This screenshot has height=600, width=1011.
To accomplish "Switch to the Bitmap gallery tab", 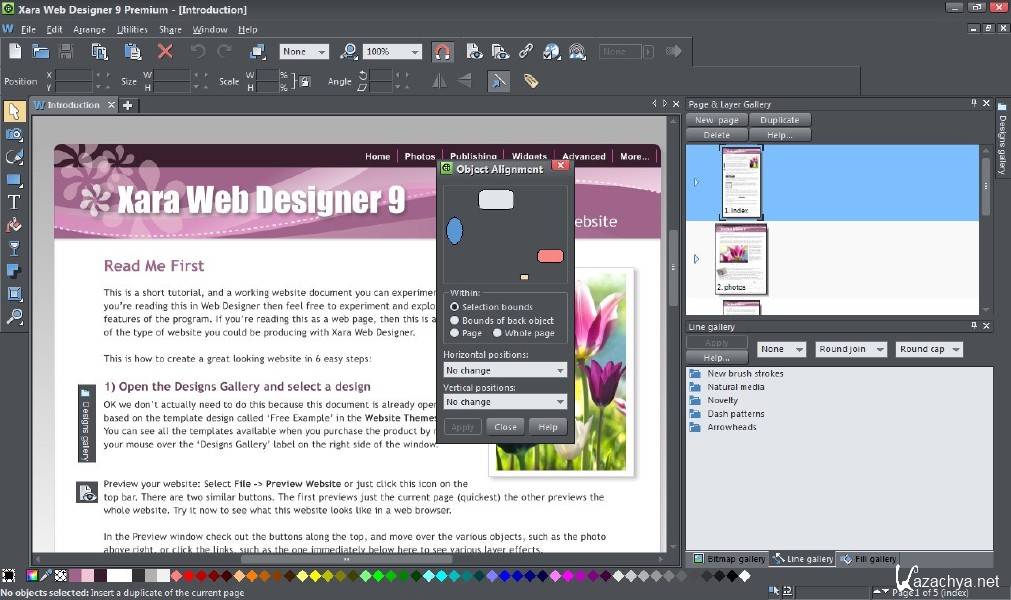I will coord(729,559).
